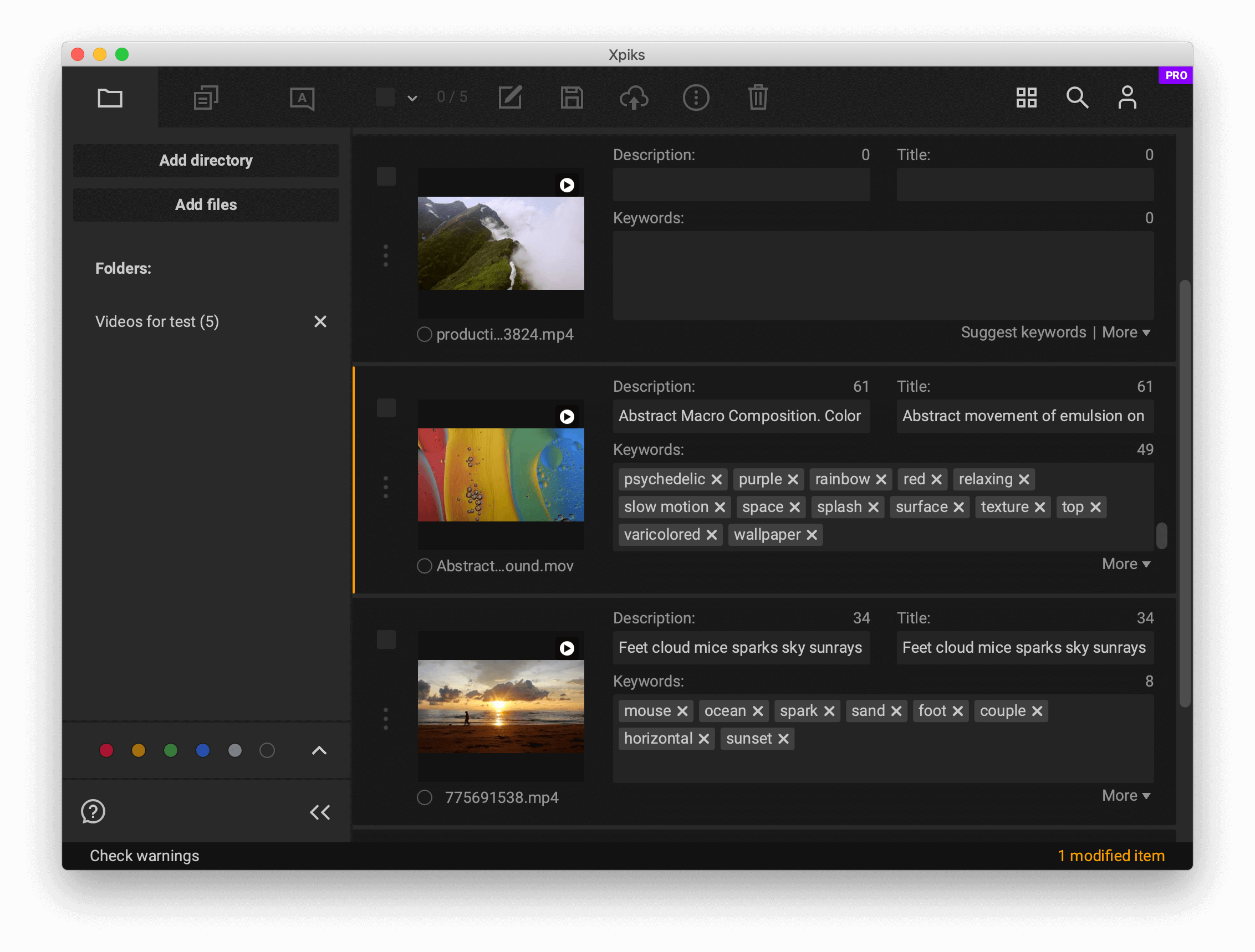Open the edit pencil tool in toolbar

click(x=510, y=98)
